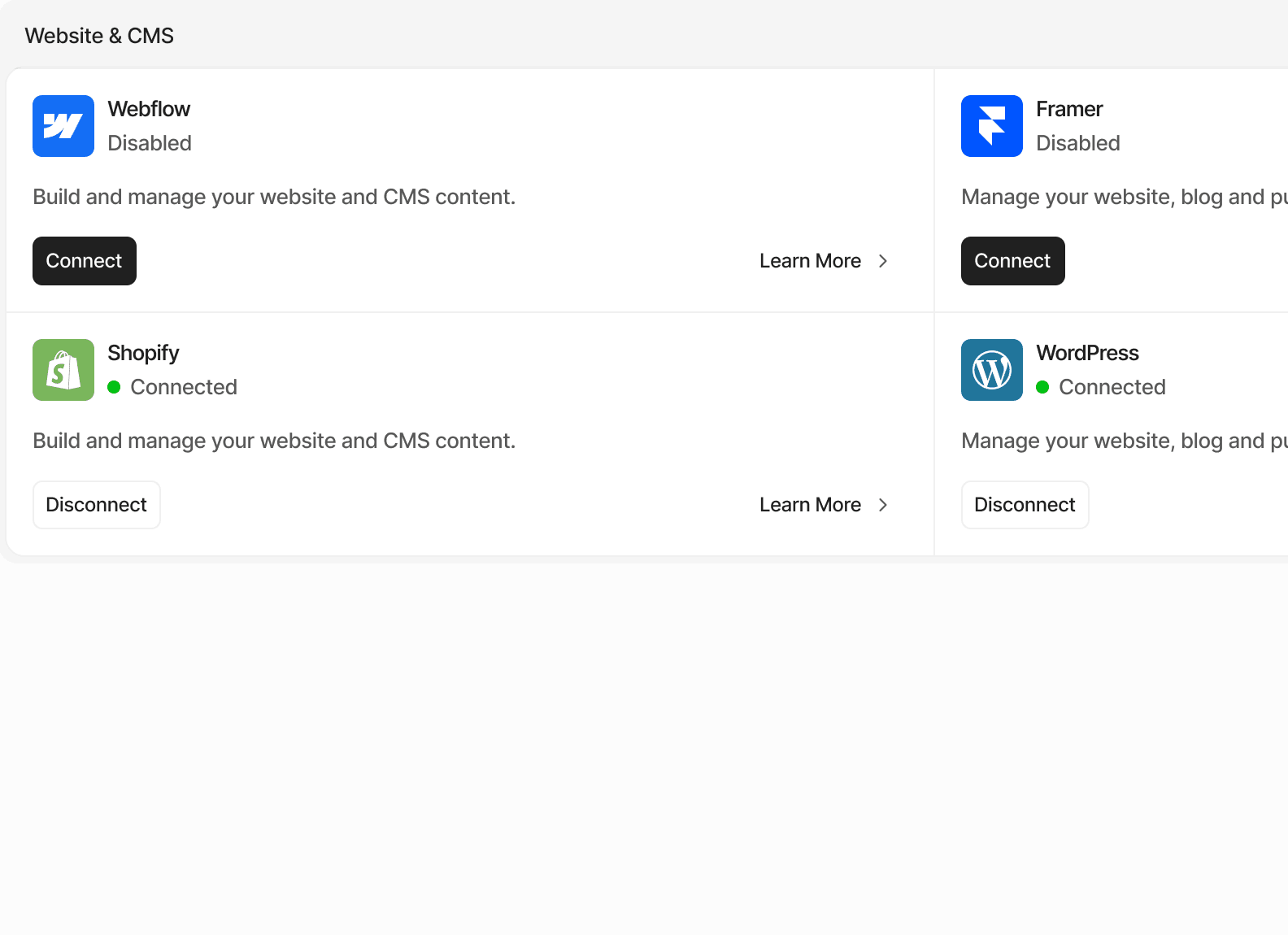The image size is (1288, 935).
Task: Click the Shopify green Connected status dot
Action: [x=114, y=387]
